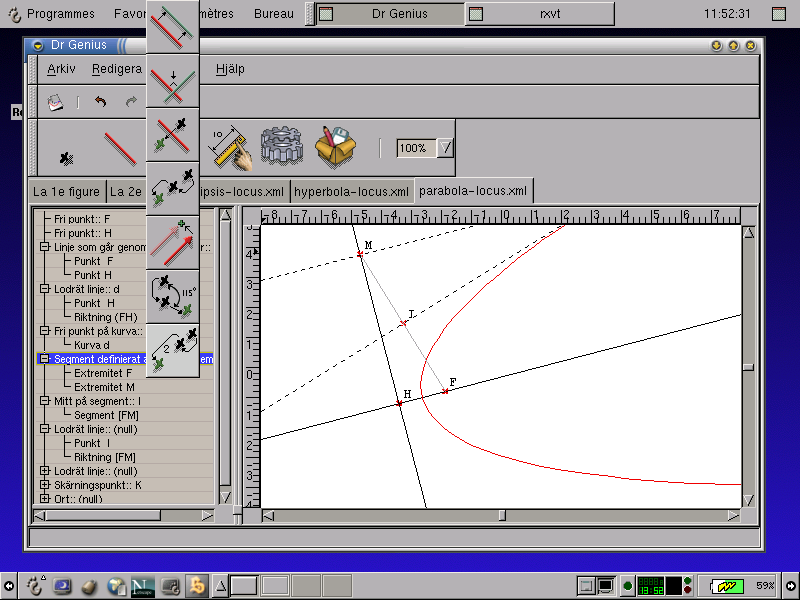The height and width of the screenshot is (600, 800).
Task: Open the Arkiv menu
Action: tap(61, 69)
